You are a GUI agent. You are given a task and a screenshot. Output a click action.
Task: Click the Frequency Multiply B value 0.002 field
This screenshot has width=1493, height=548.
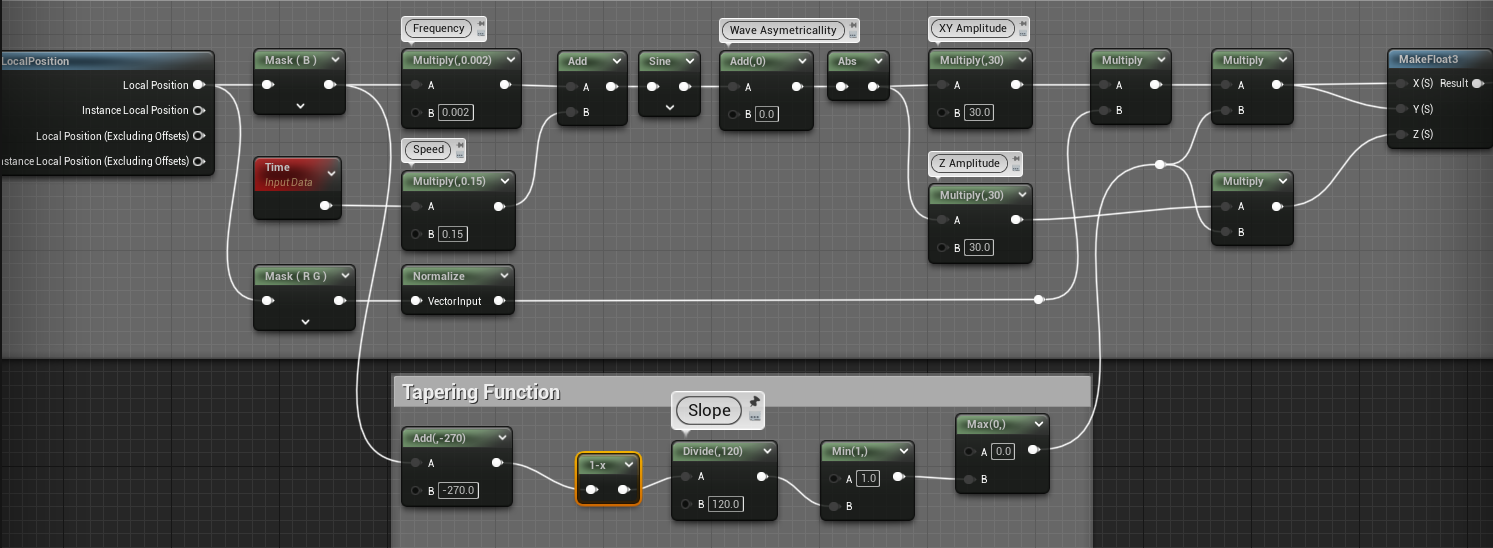click(457, 112)
